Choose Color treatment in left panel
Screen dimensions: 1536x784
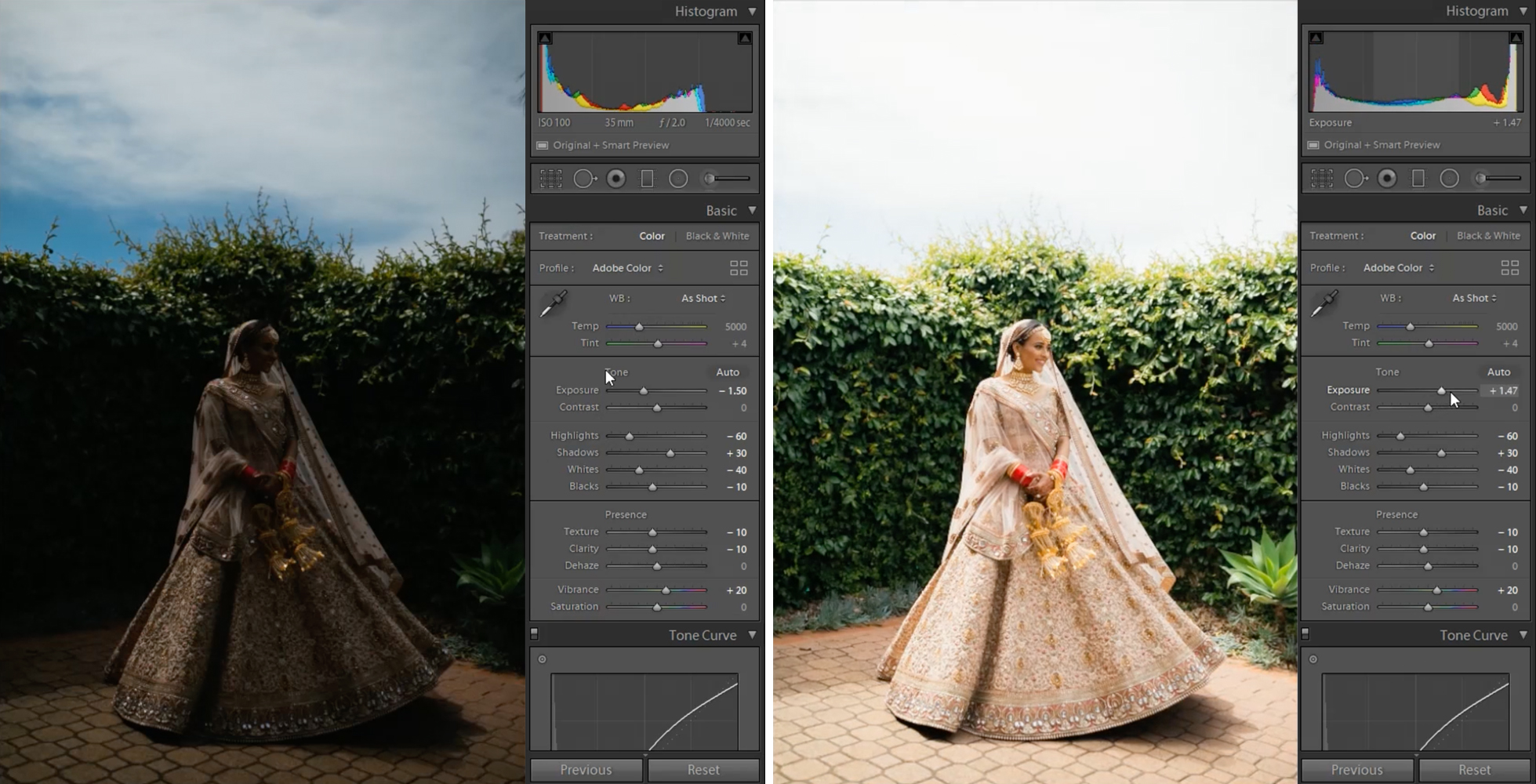point(652,236)
